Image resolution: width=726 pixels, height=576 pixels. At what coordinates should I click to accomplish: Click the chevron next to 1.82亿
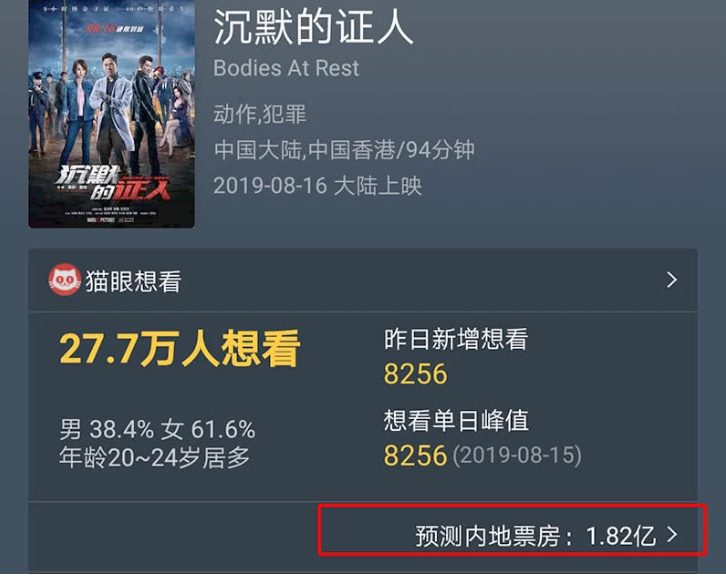pos(672,535)
